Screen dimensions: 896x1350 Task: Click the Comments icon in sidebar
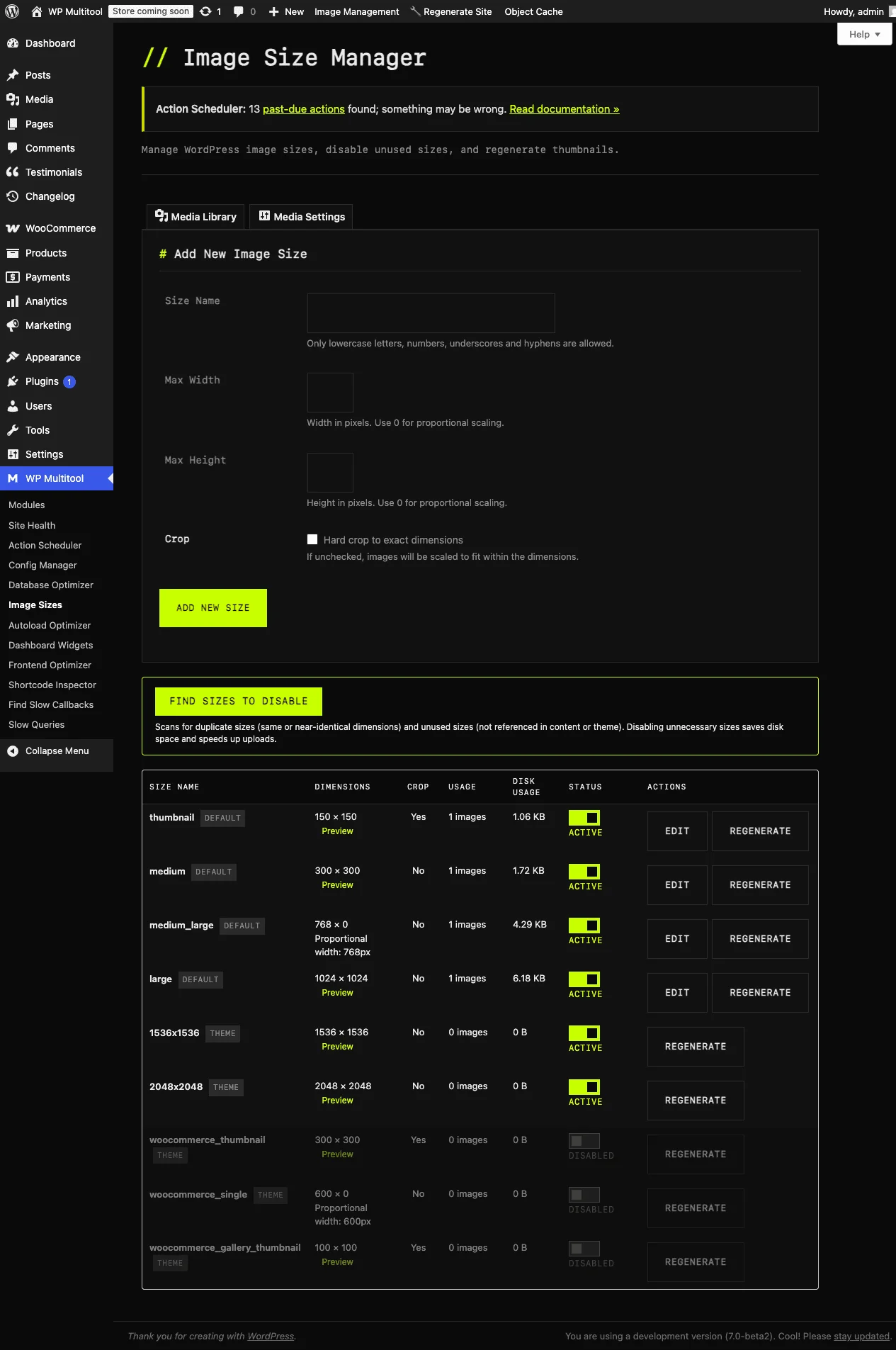tap(13, 148)
